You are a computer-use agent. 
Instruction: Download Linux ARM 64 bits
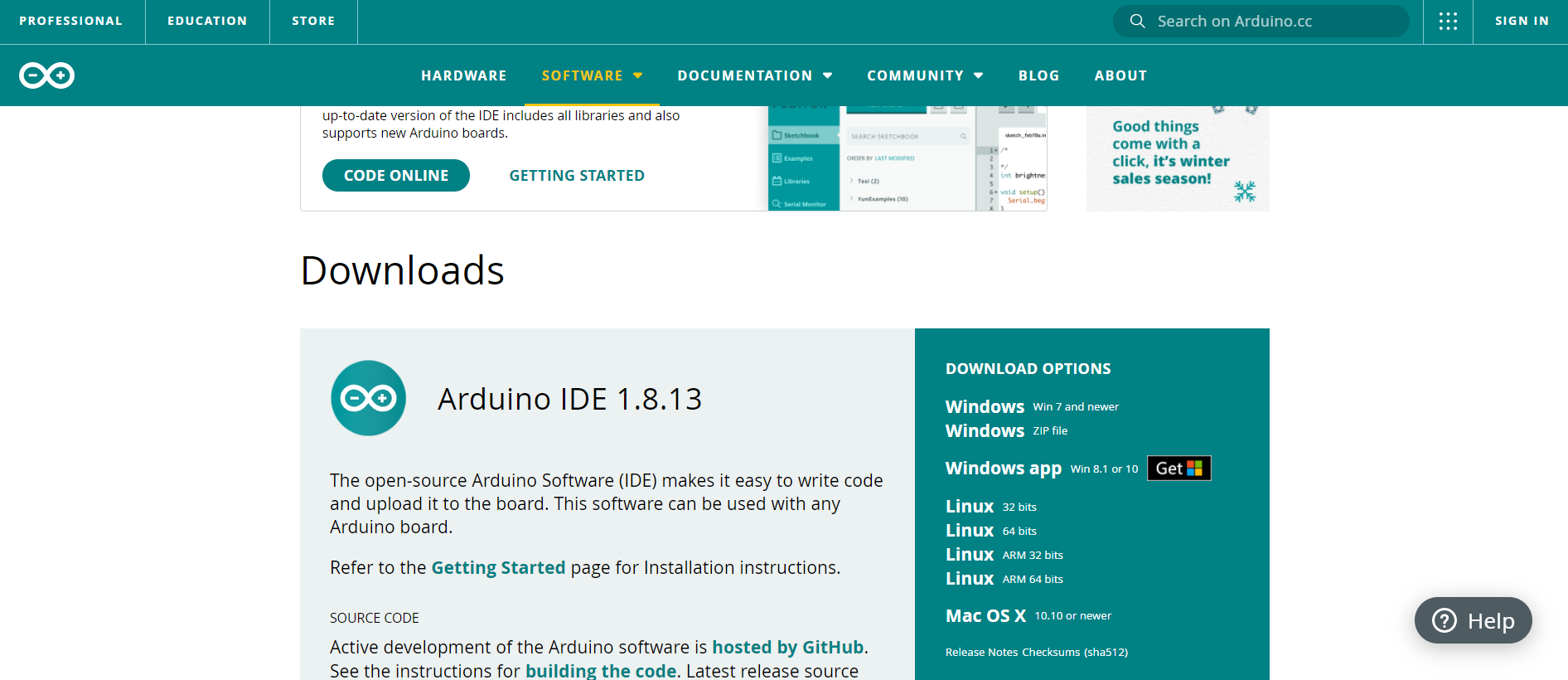coord(1004,579)
